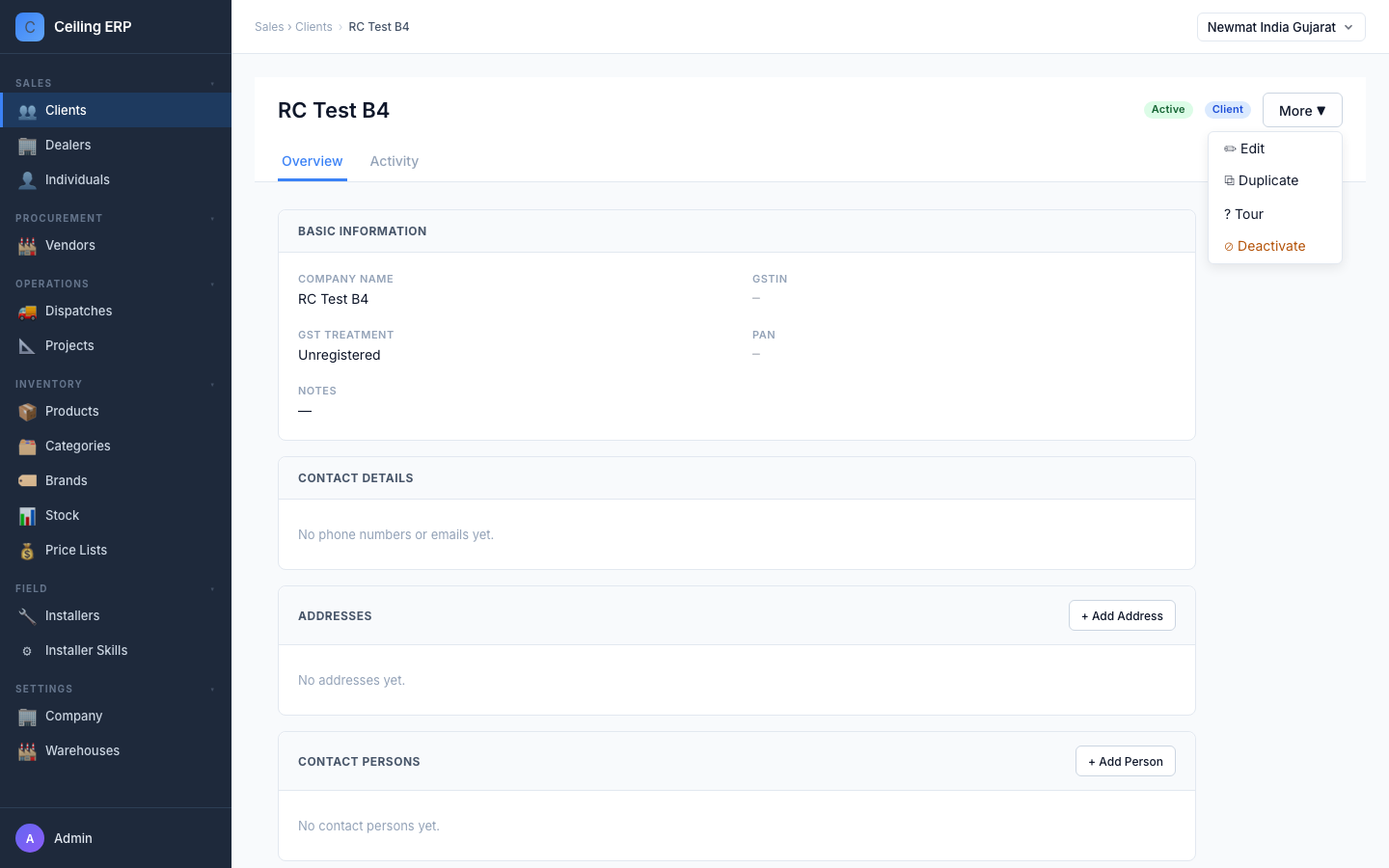The width and height of the screenshot is (1389, 868).
Task: Click the prohibited icon beside Deactivate
Action: pyautogui.click(x=1229, y=246)
